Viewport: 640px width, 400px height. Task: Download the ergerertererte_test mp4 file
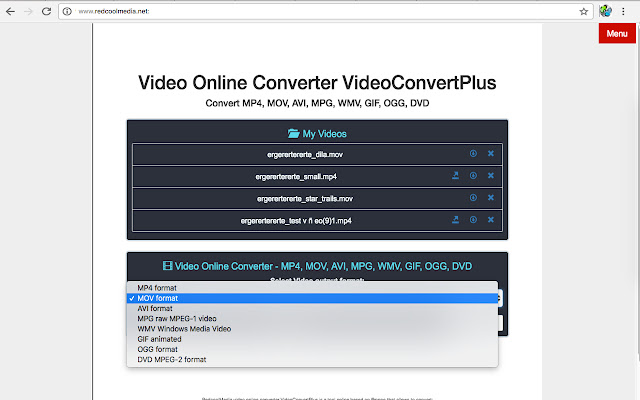pos(473,220)
